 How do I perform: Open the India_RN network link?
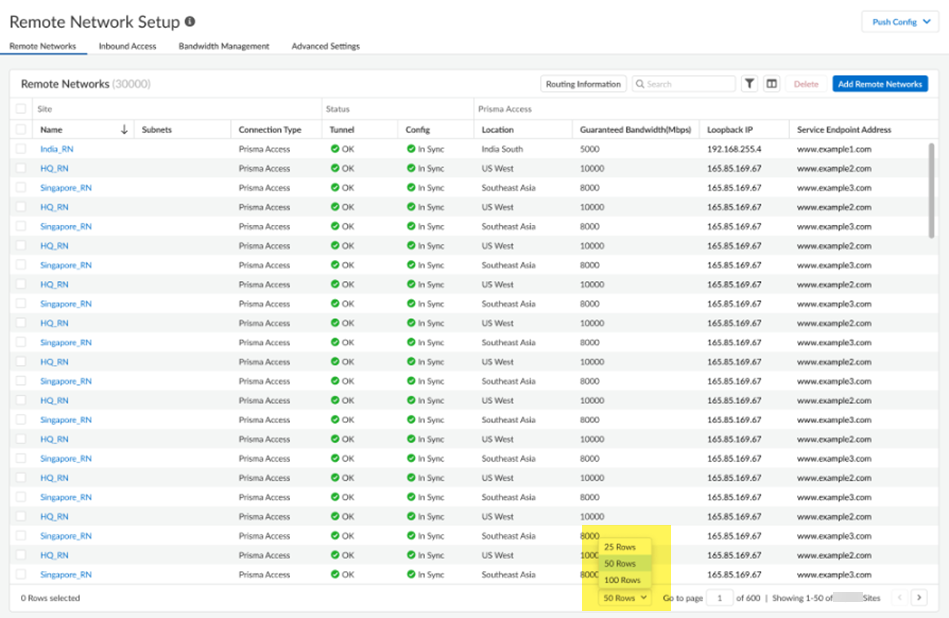[56, 149]
